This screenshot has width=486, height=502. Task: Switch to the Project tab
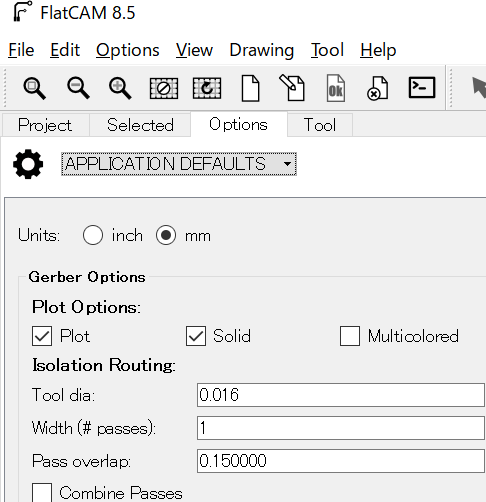tap(45, 125)
